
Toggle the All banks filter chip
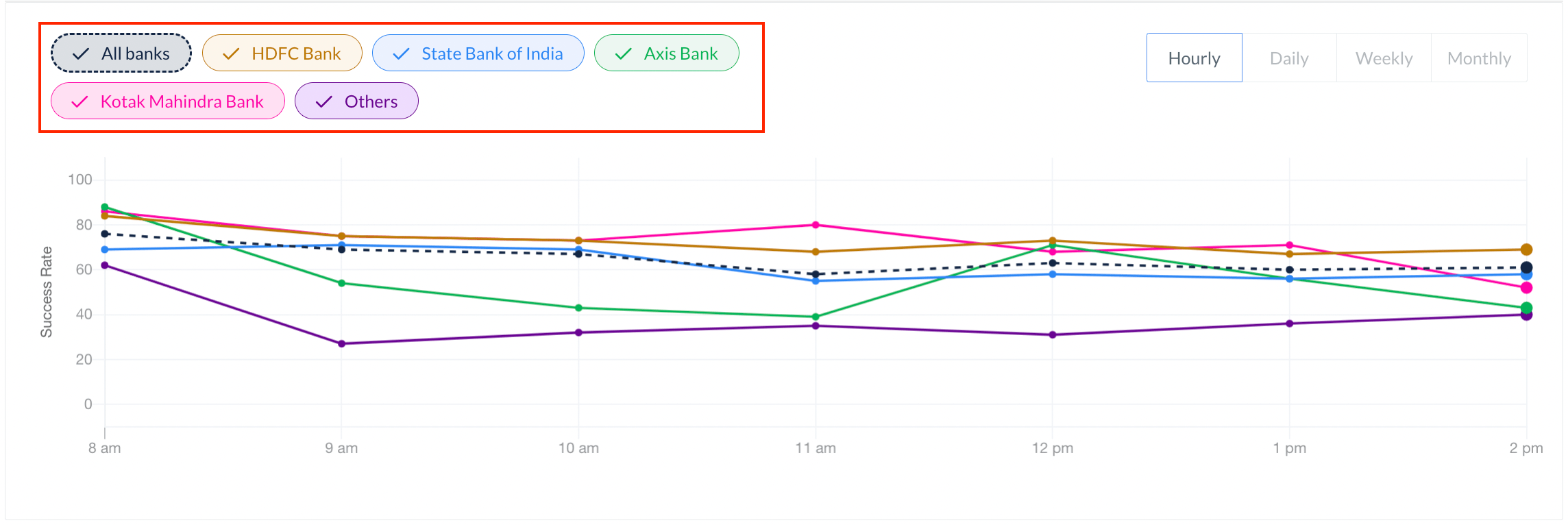[x=121, y=53]
